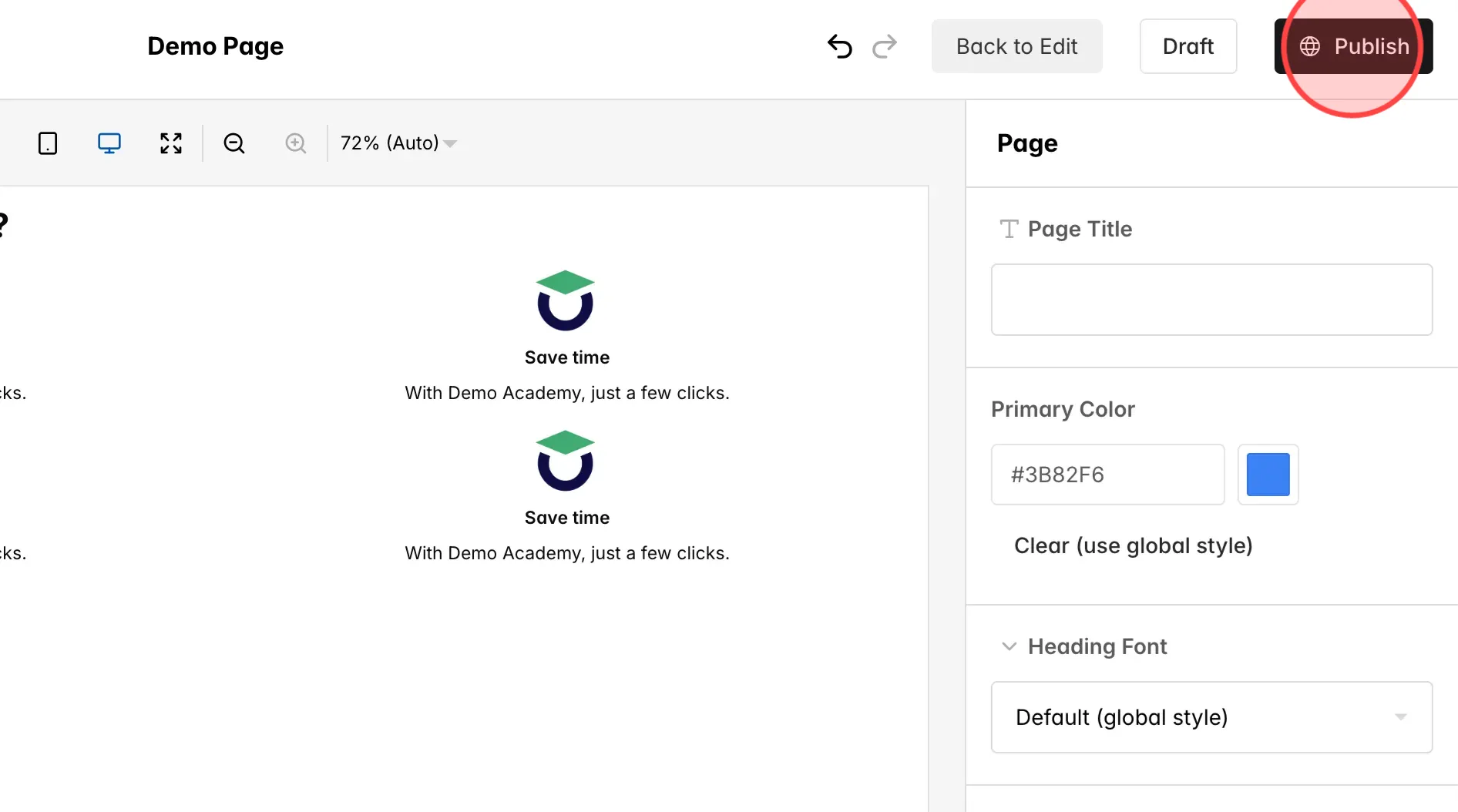
Task: Select the second Save time logo image
Action: [566, 461]
